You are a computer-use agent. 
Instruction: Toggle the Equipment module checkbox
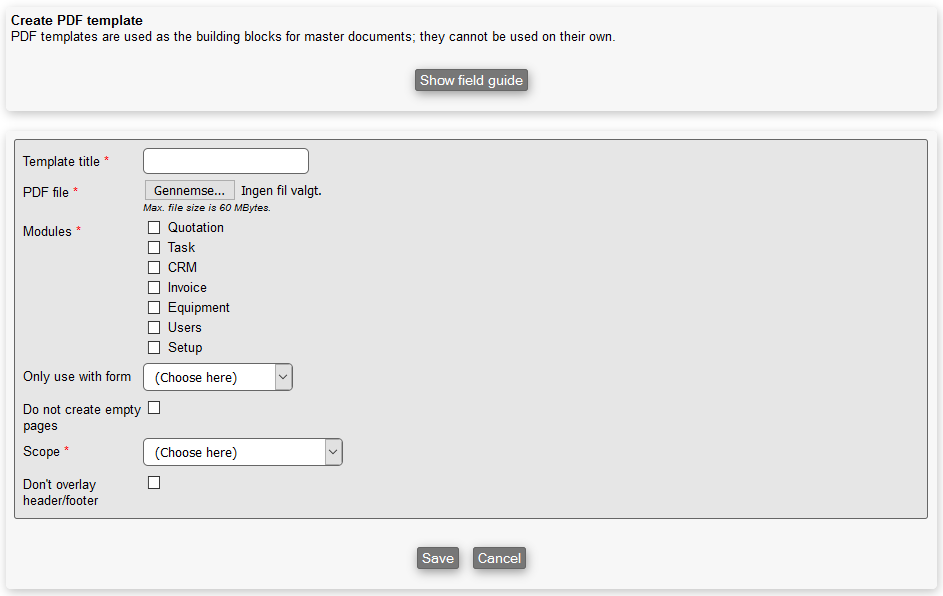coord(154,308)
